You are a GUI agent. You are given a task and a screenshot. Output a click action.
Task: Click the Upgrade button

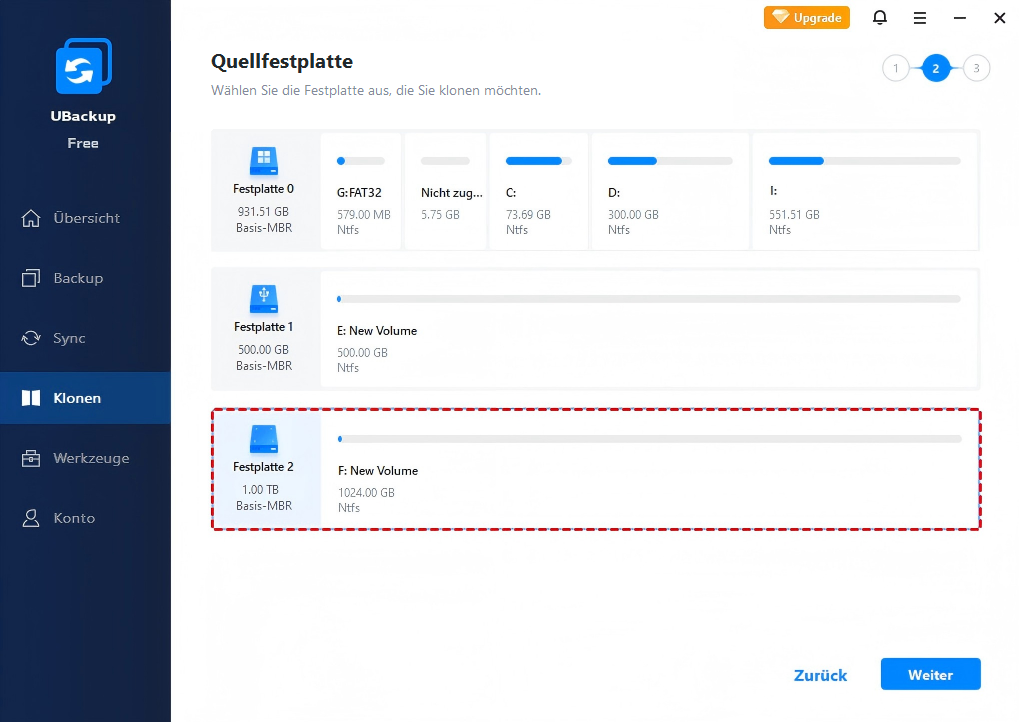tap(807, 18)
